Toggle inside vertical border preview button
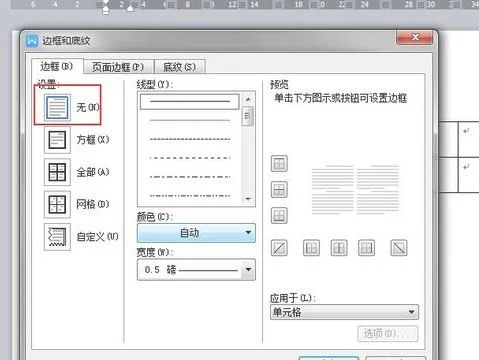Image resolution: width=479 pixels, height=360 pixels. 339,248
